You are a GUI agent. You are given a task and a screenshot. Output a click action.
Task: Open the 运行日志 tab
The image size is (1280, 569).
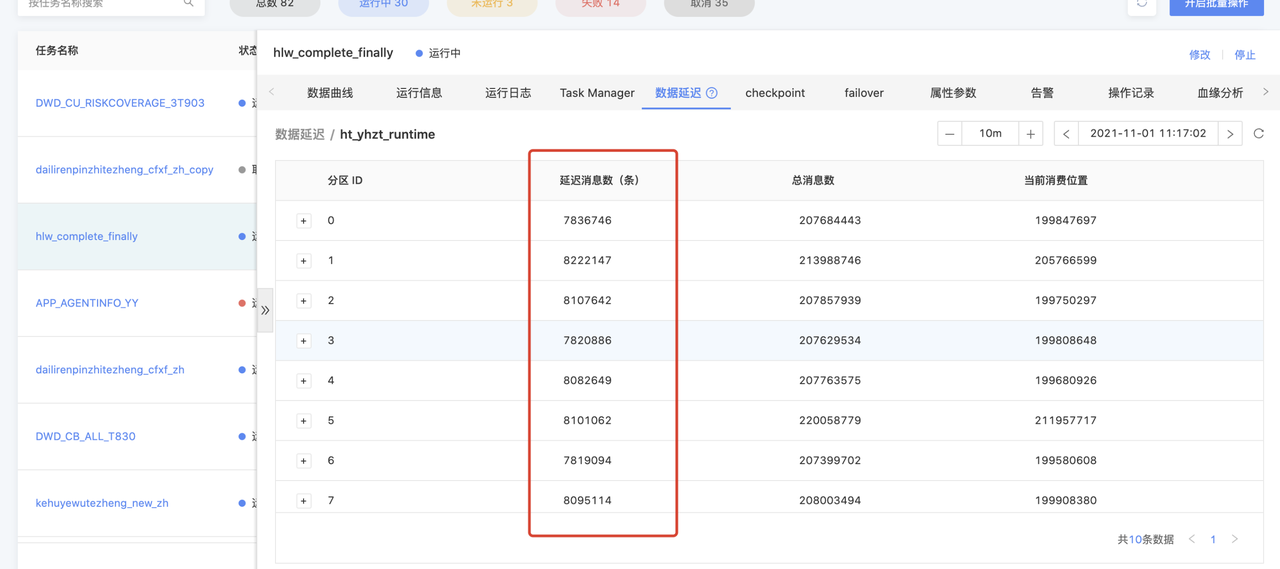pos(508,93)
